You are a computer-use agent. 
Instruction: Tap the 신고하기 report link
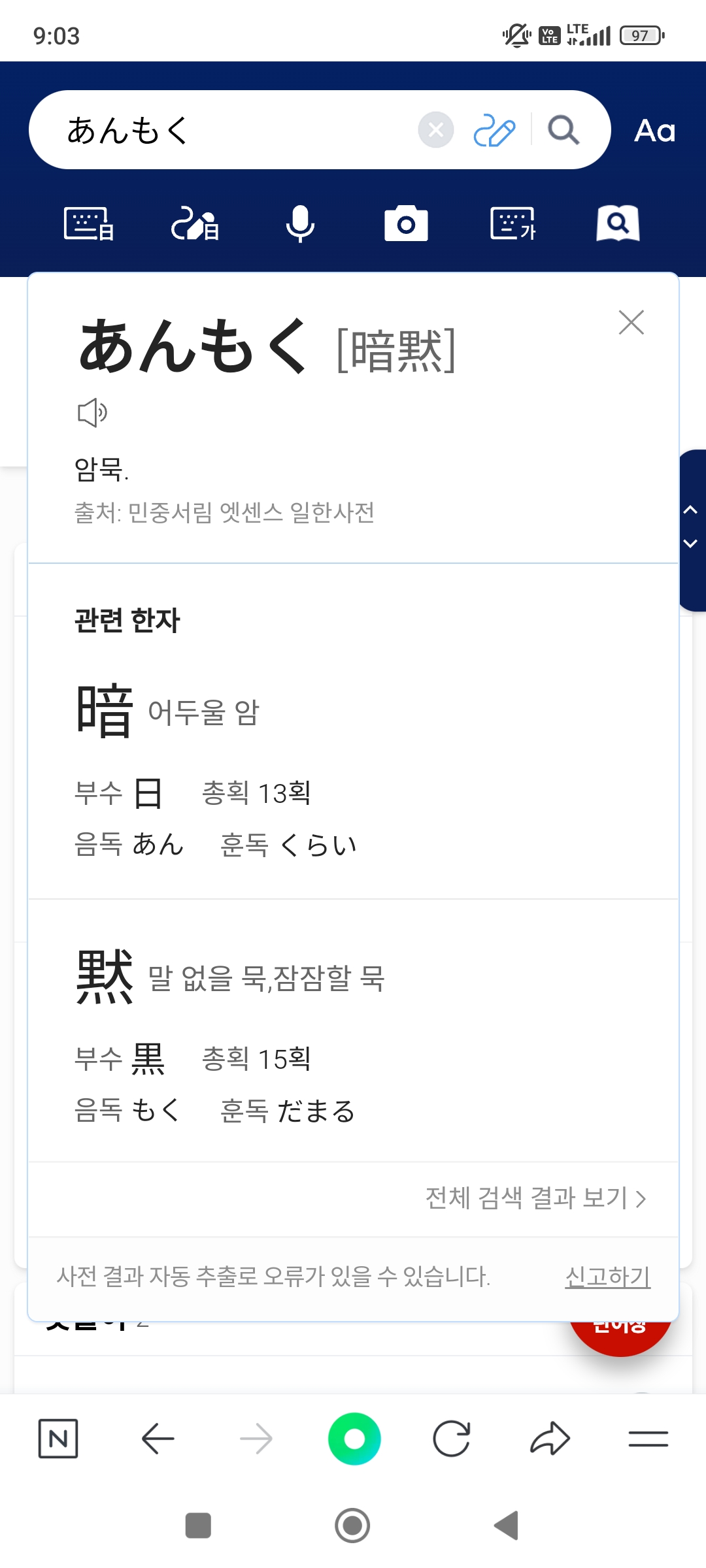607,1276
